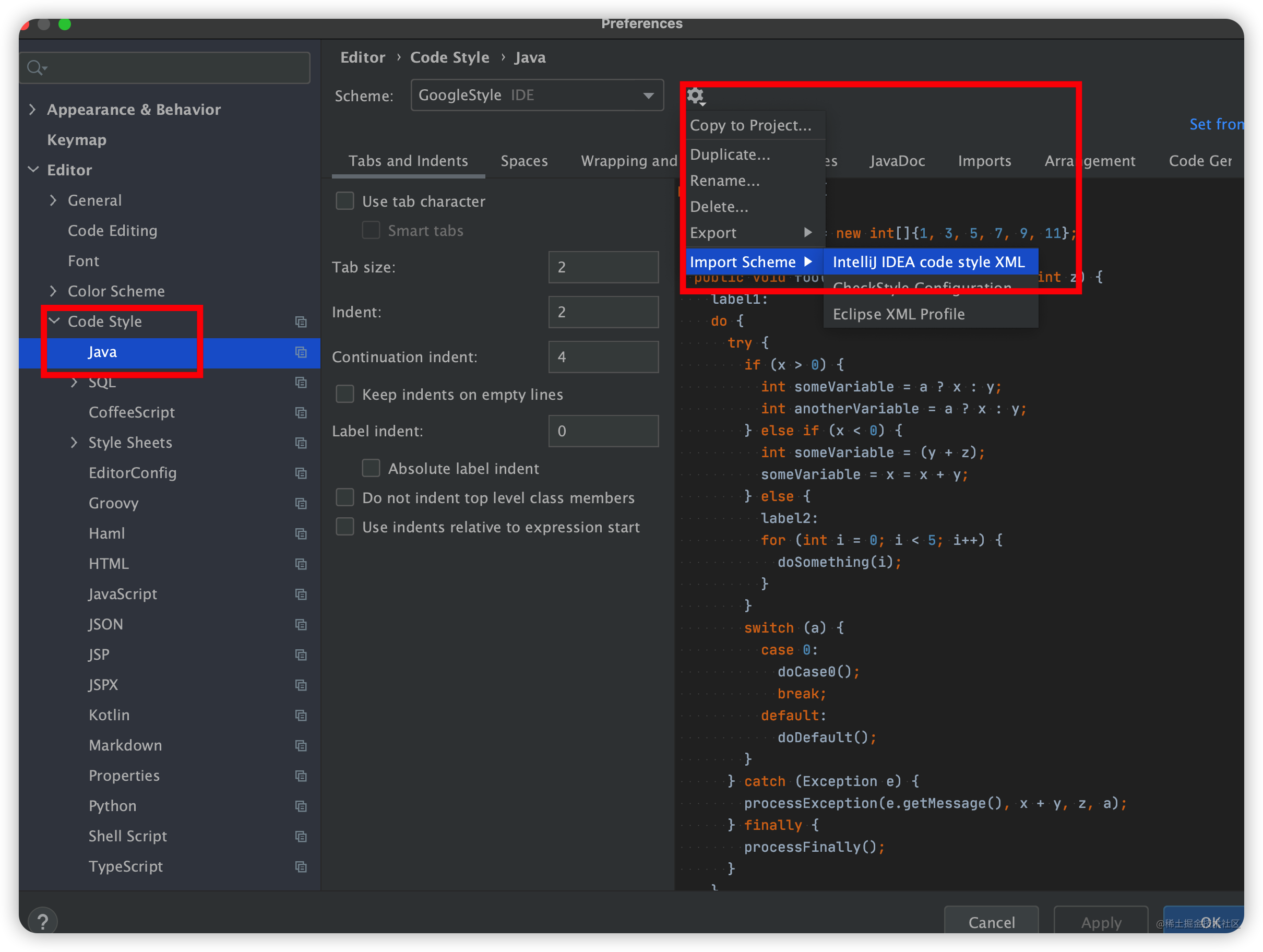The height and width of the screenshot is (952, 1263).
Task: Click the scheme actions gear icon
Action: click(696, 96)
